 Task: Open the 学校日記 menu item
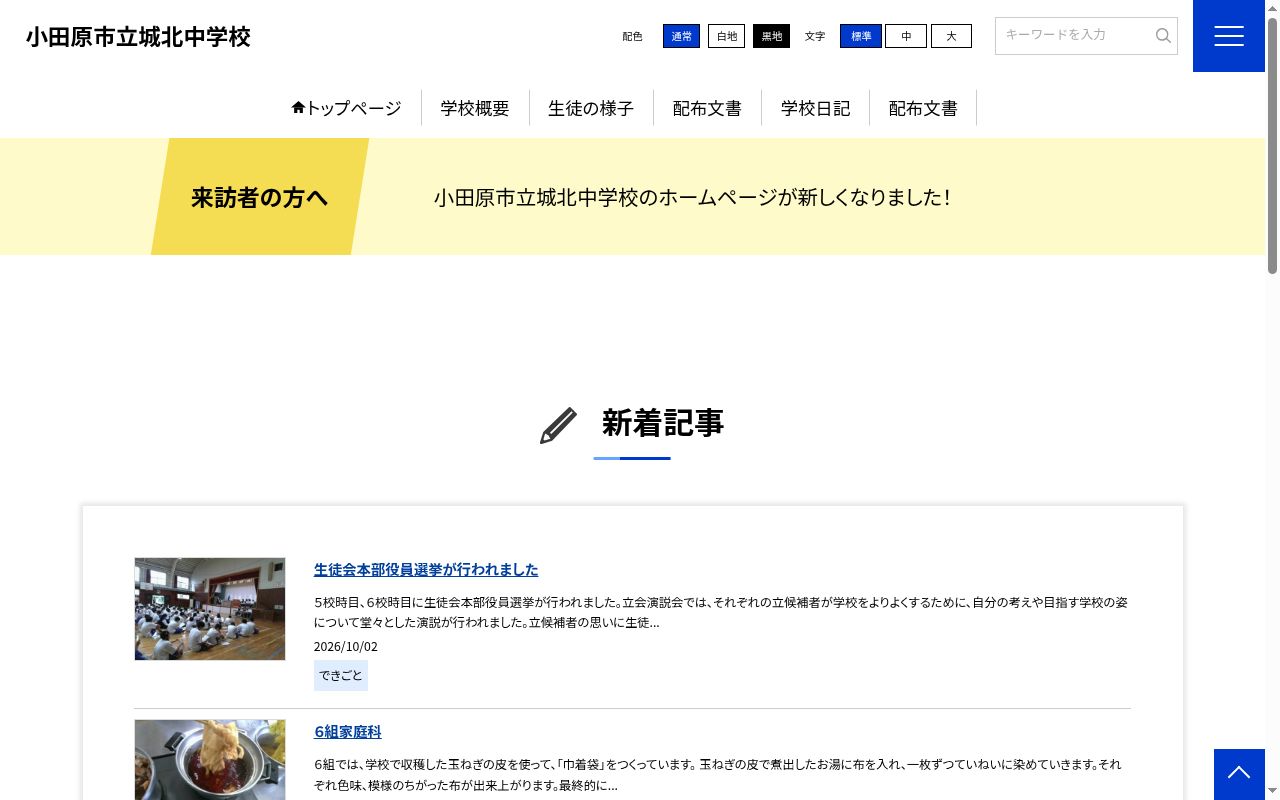tap(815, 108)
